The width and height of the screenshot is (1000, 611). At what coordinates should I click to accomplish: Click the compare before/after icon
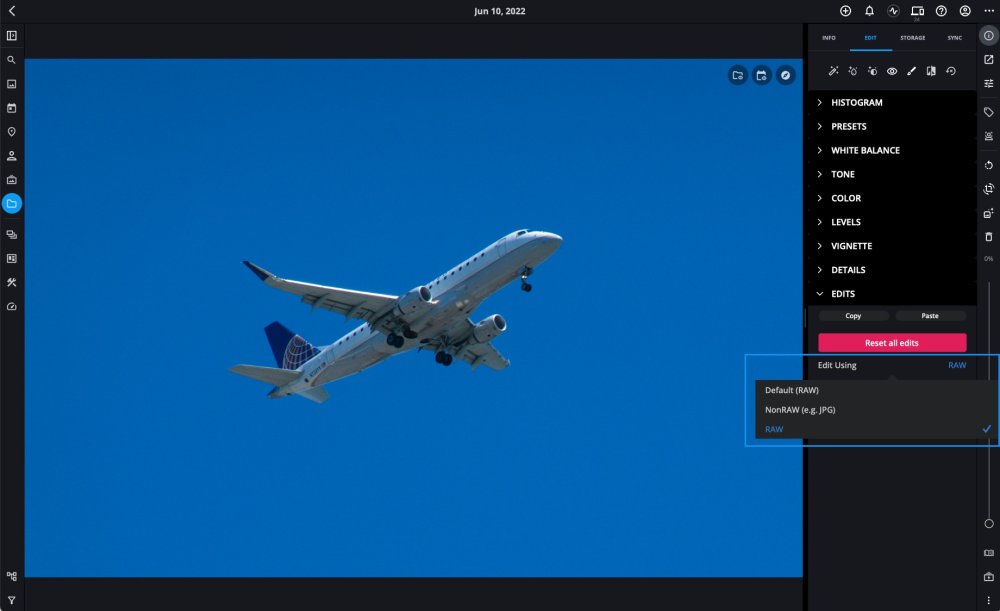[x=931, y=71]
